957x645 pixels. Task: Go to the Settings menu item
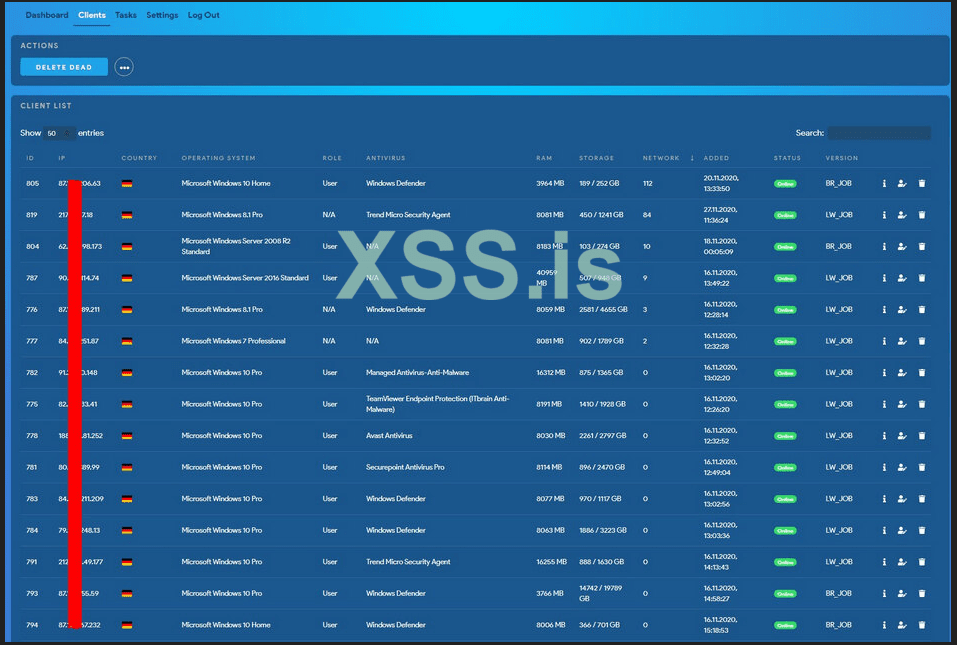point(162,16)
